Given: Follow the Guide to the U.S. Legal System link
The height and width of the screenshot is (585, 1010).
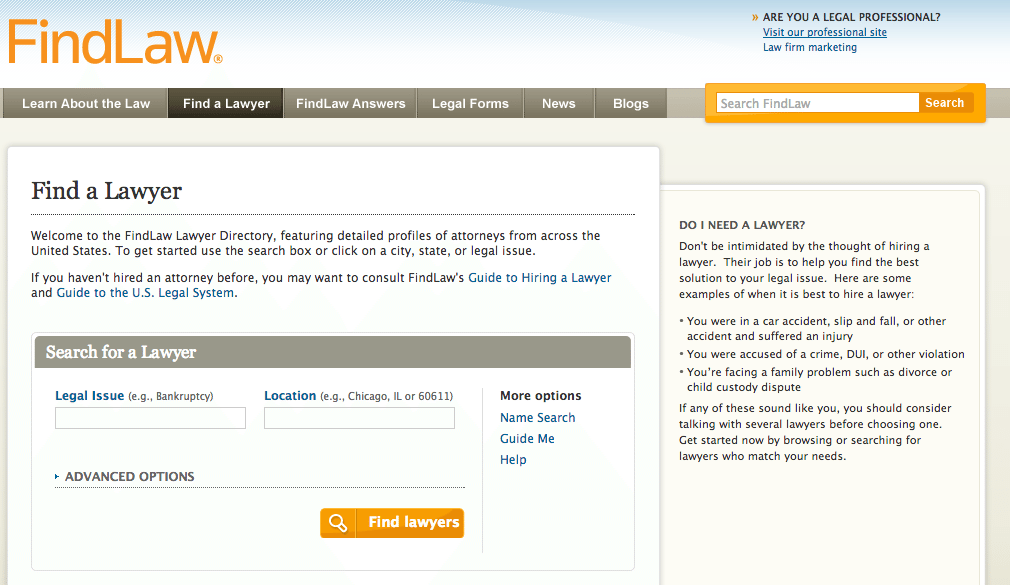Looking at the screenshot, I should pyautogui.click(x=144, y=293).
